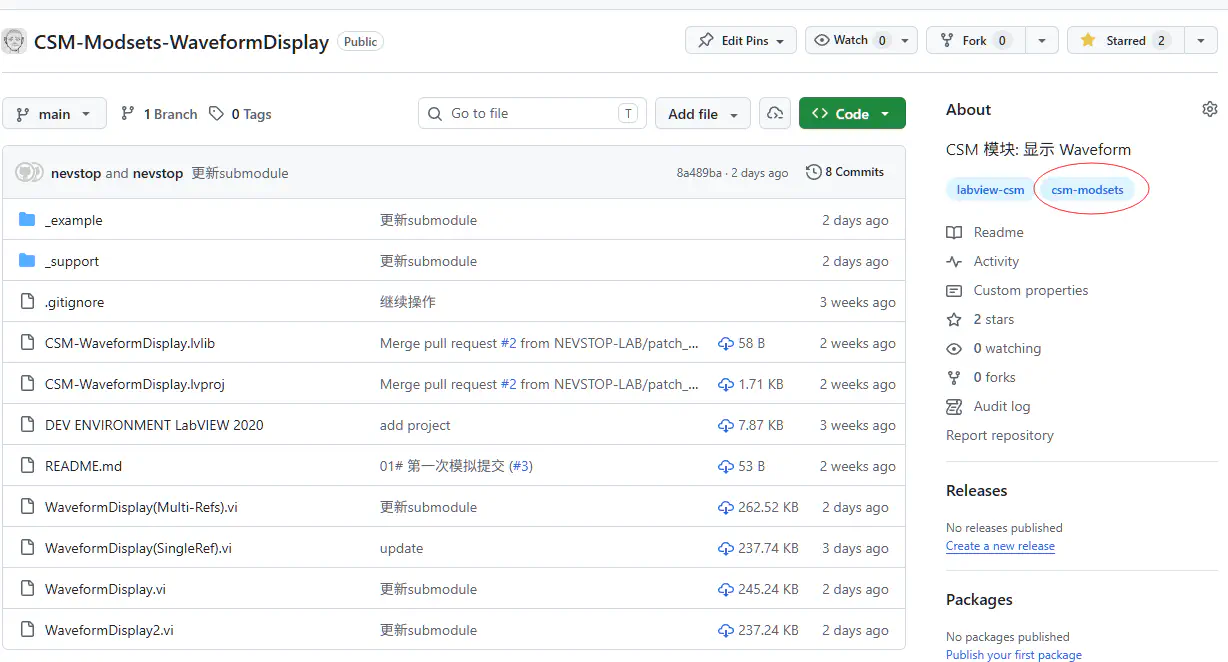The height and width of the screenshot is (662, 1228).
Task: Click the Custom properties icon
Action: 954,290
